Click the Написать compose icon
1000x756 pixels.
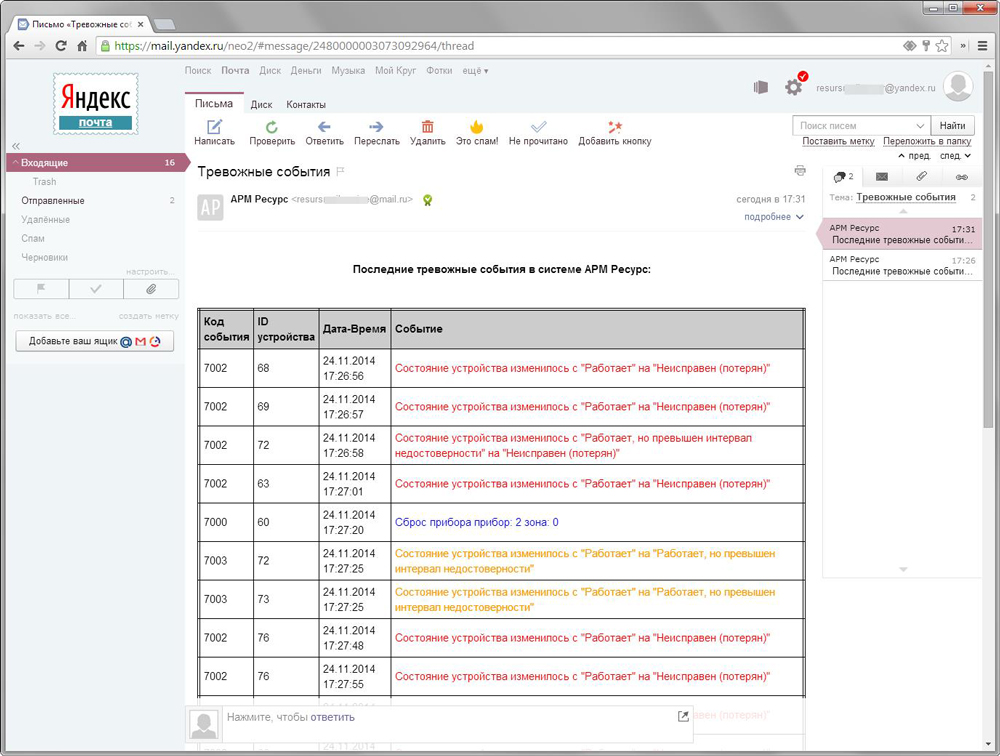coord(214,128)
